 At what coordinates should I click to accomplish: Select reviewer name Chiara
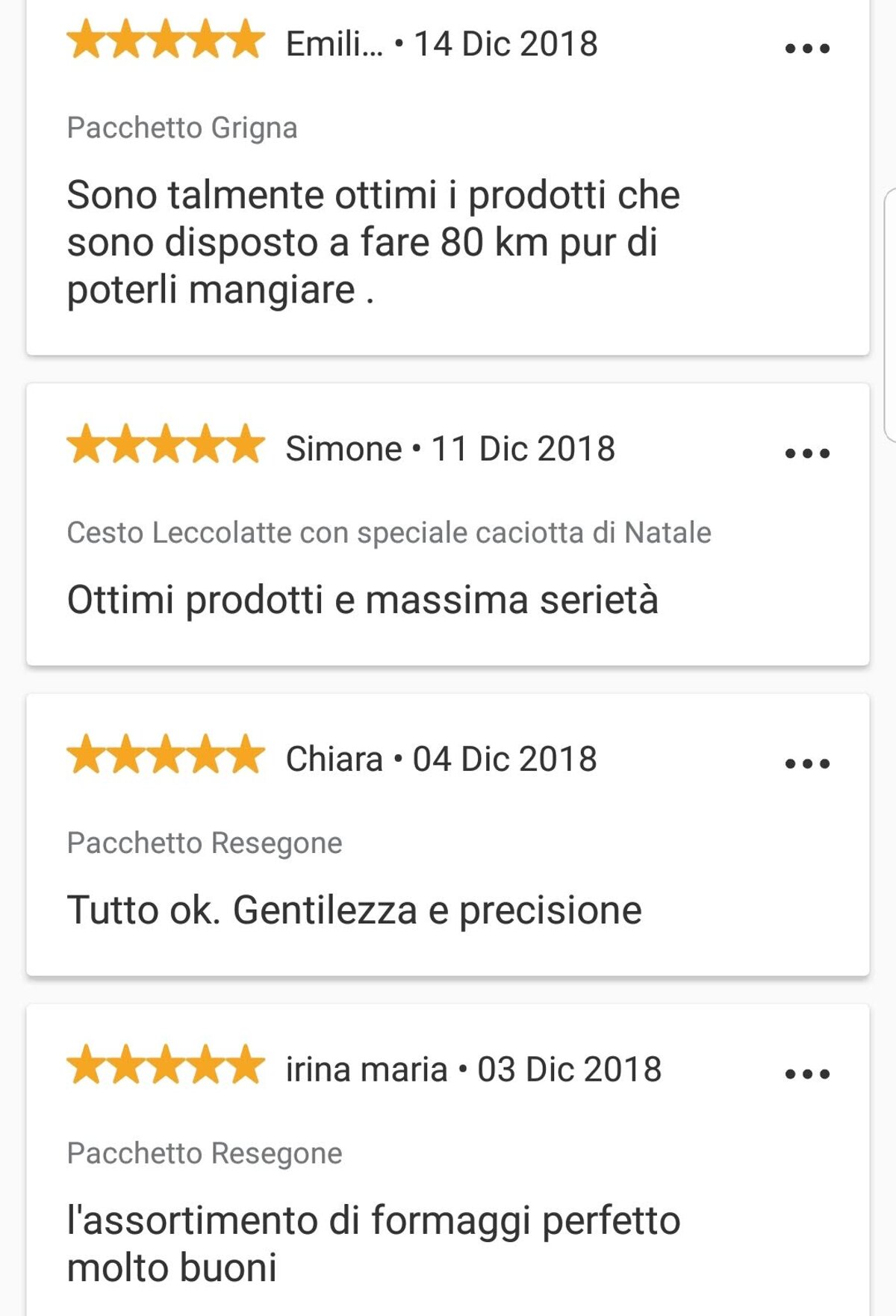334,760
